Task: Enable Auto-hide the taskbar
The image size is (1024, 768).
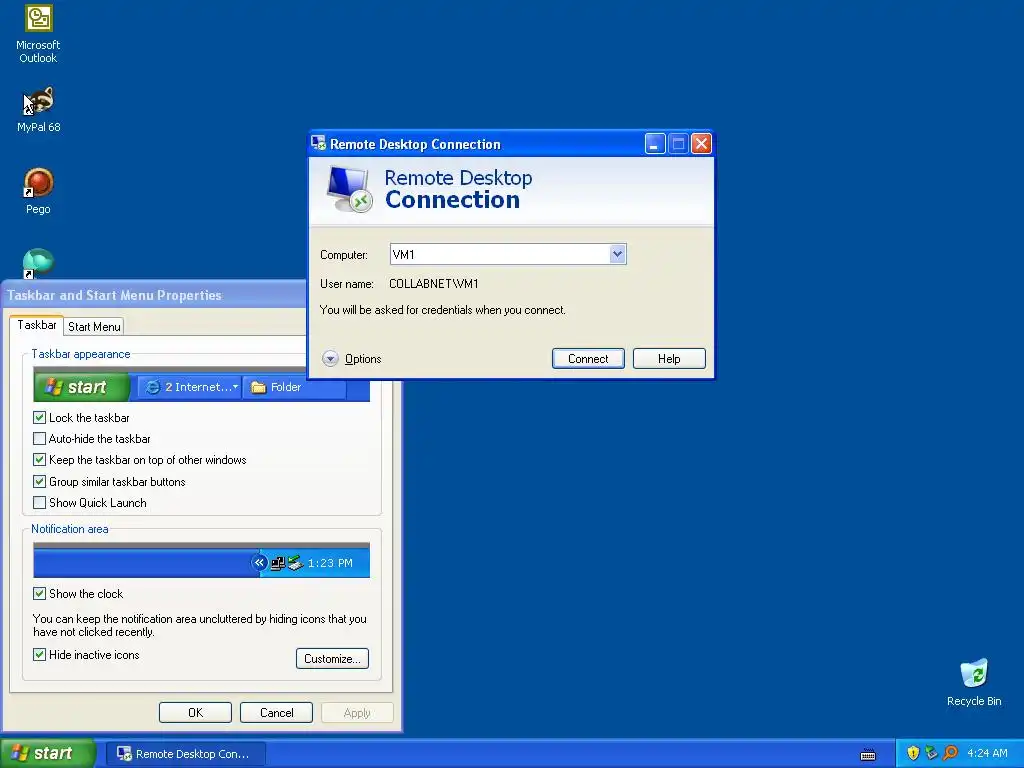Action: tap(39, 438)
